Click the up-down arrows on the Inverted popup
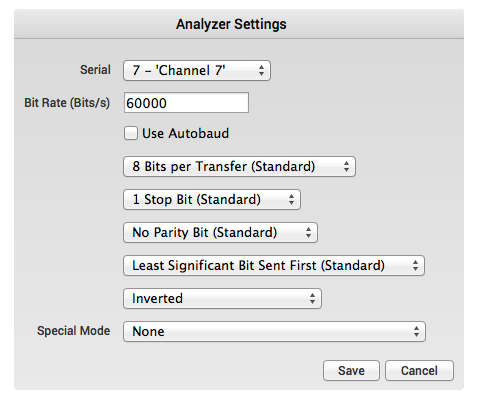Image resolution: width=478 pixels, height=410 pixels. point(312,298)
